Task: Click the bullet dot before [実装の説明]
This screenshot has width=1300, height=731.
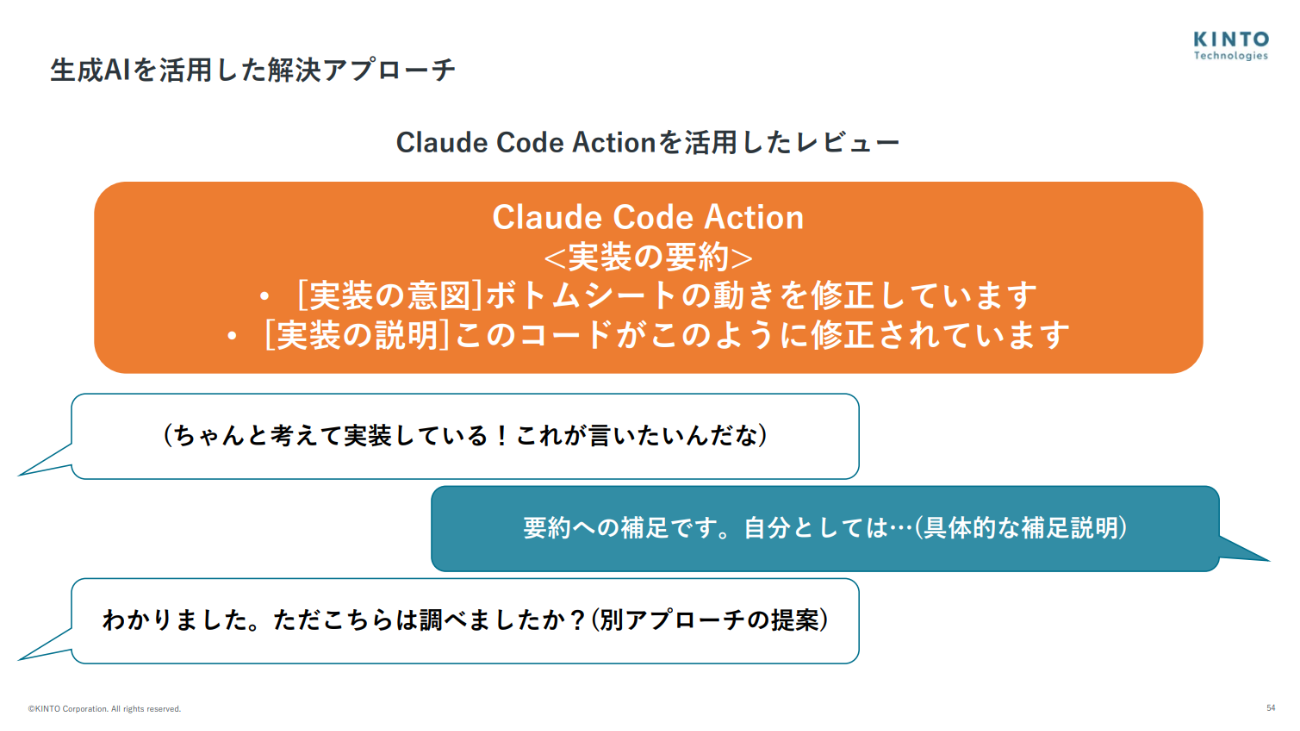Action: [232, 337]
